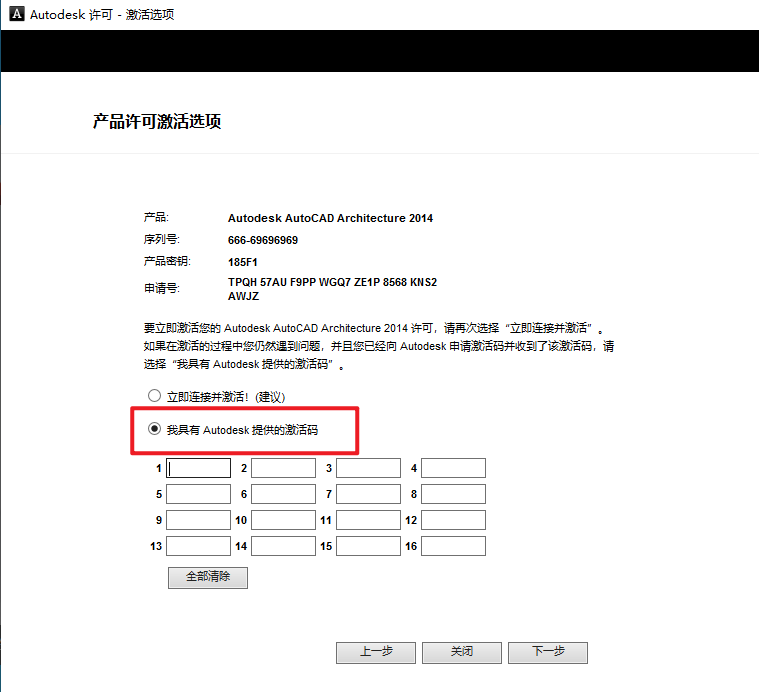
Task: Click activation code field 2
Action: (283, 468)
